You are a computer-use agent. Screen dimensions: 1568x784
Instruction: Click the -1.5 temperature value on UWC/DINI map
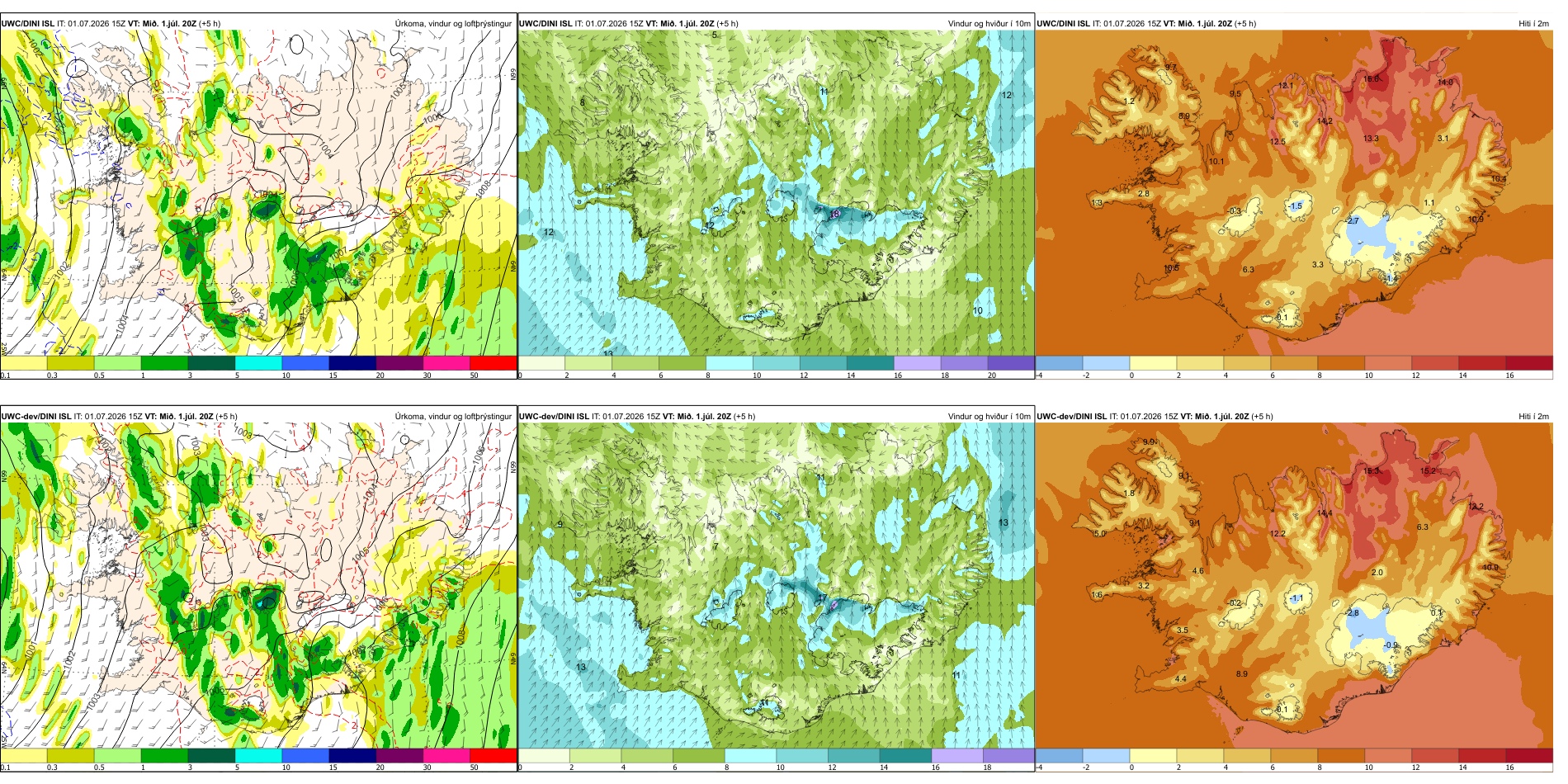coord(1296,206)
